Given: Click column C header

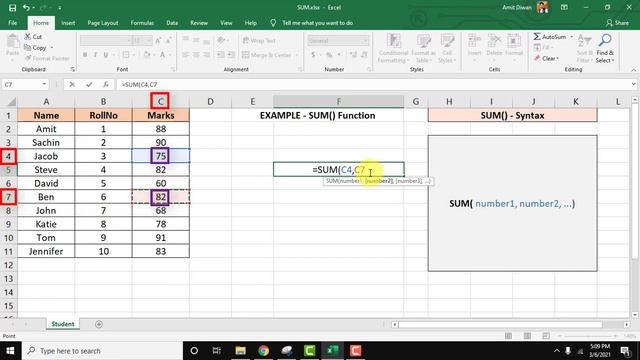Looking at the screenshot, I should [x=160, y=101].
